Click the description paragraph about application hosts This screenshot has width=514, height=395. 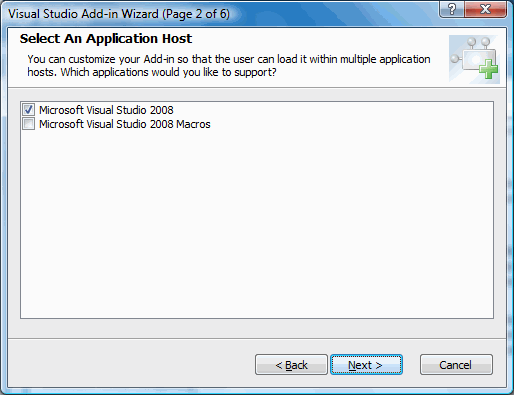click(229, 66)
